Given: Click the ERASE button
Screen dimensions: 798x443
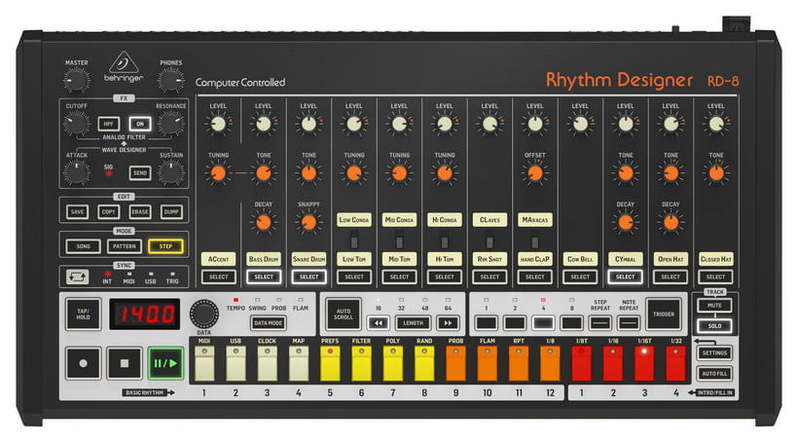Looking at the screenshot, I should coord(140,212).
